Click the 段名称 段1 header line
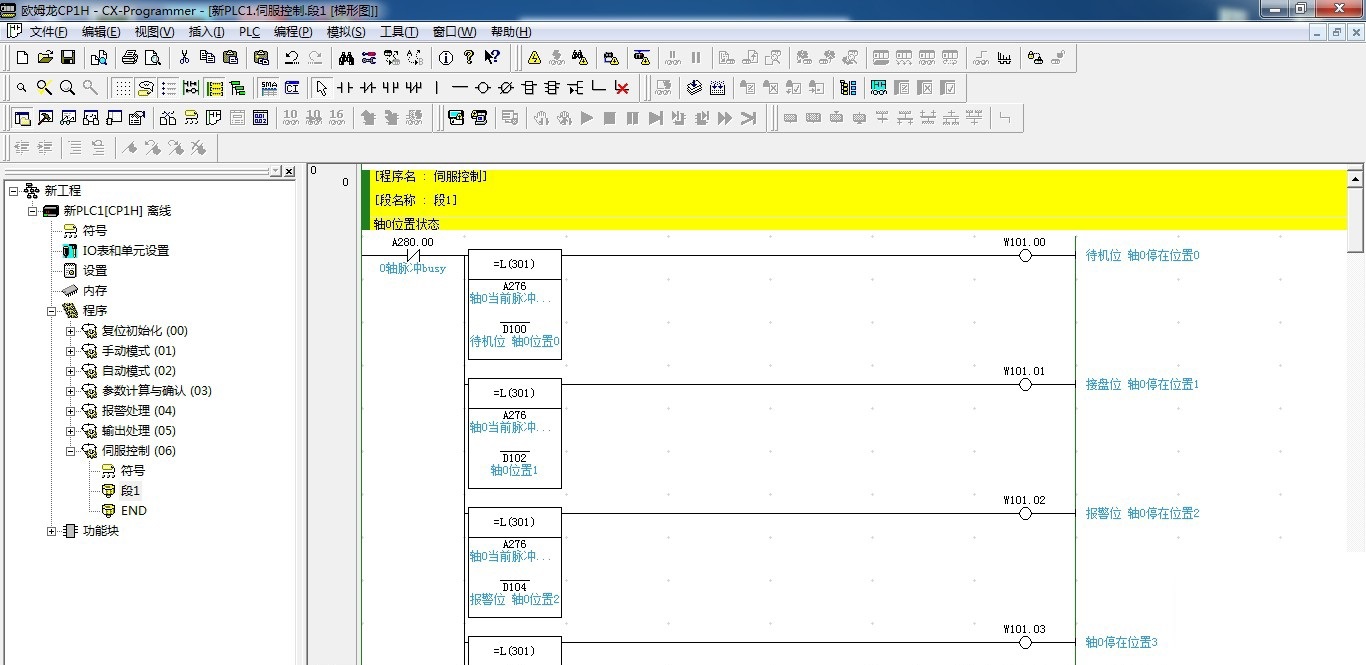This screenshot has height=665, width=1366. click(416, 200)
